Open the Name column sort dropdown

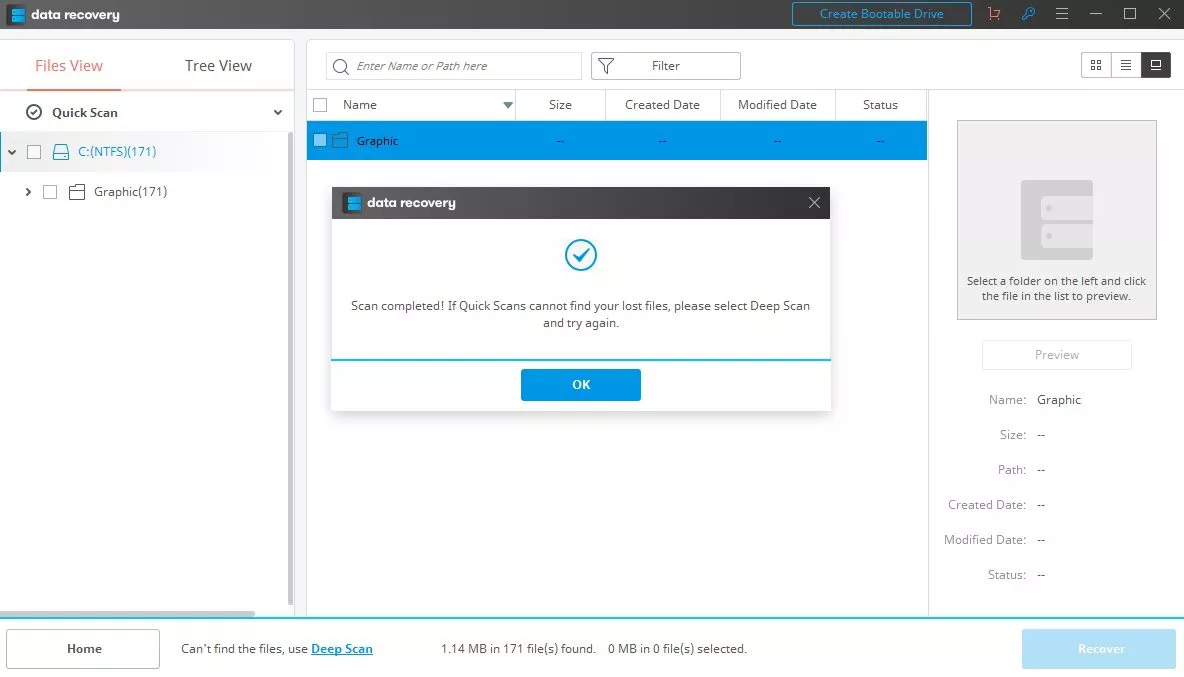point(508,105)
